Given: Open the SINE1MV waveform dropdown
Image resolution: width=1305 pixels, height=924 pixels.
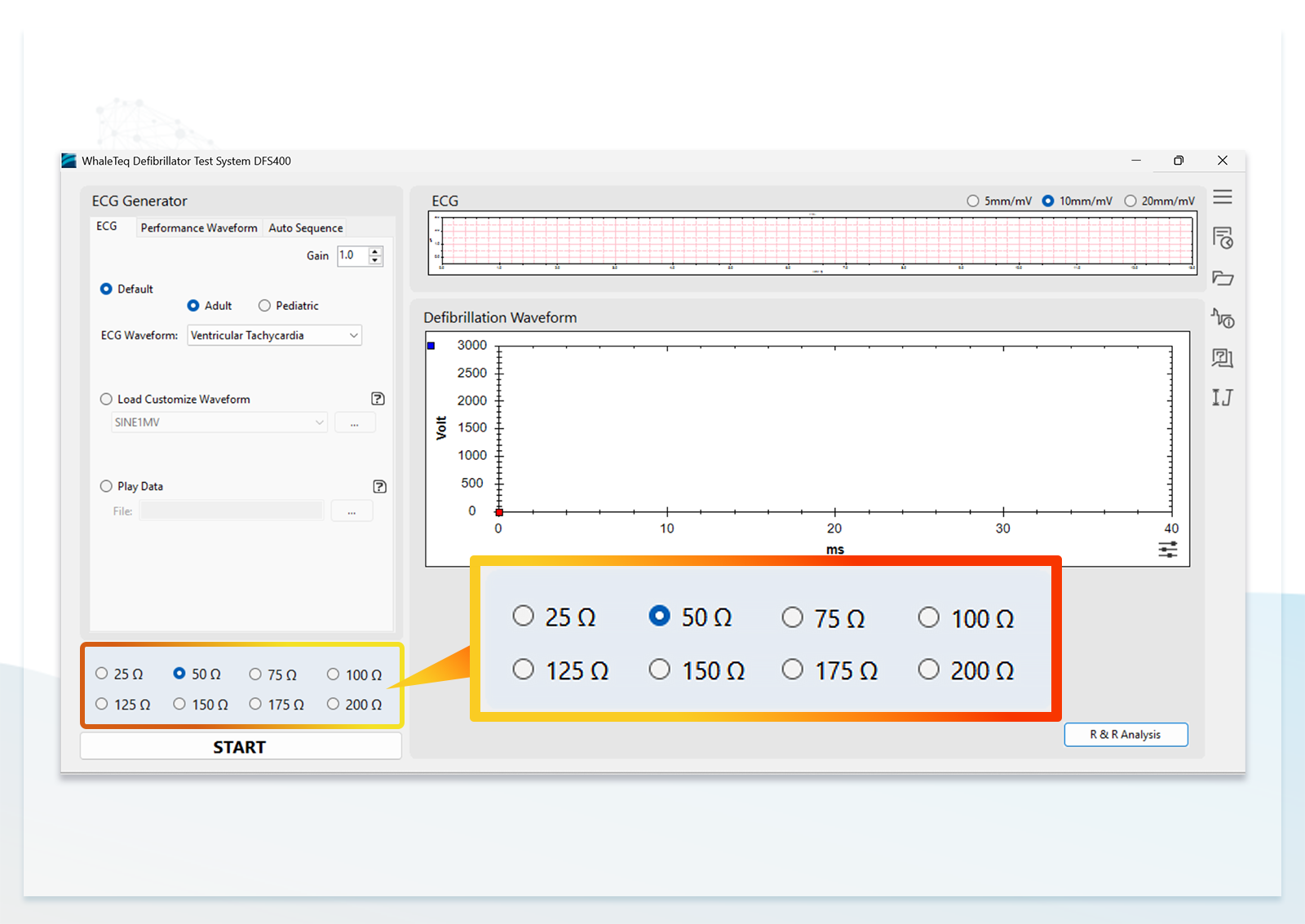Looking at the screenshot, I should point(219,422).
